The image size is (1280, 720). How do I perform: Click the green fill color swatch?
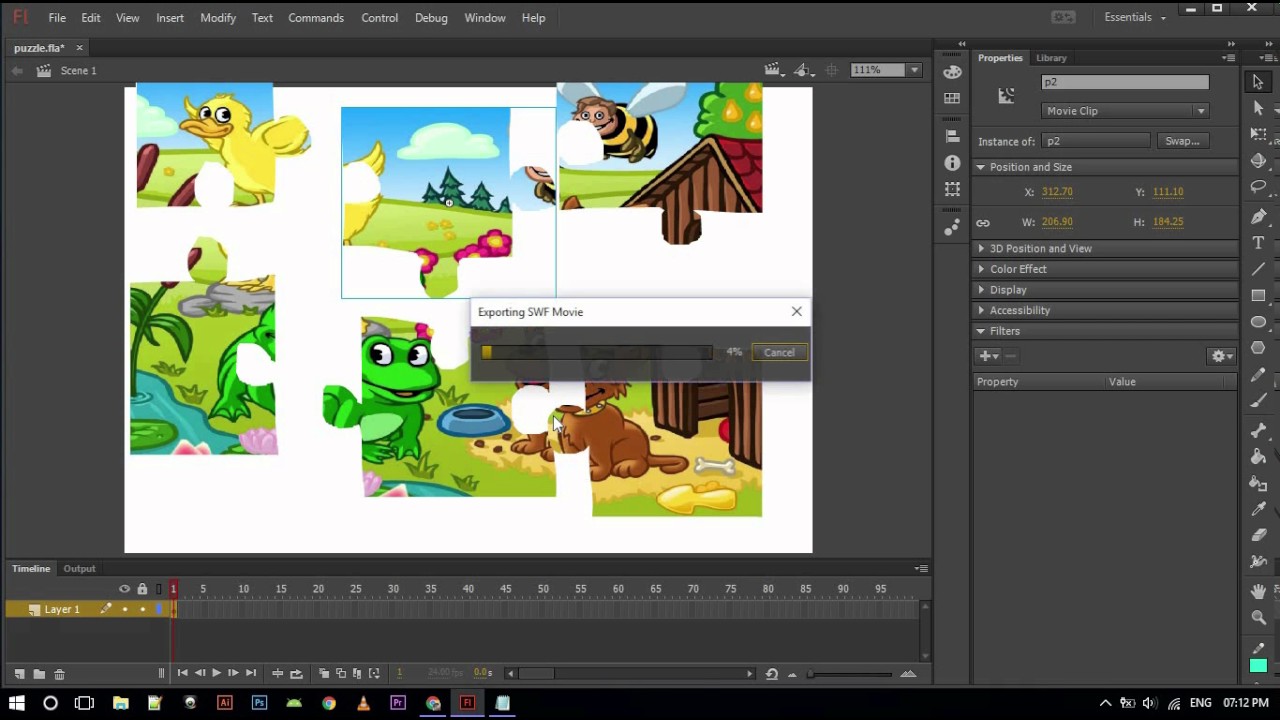click(x=1258, y=666)
